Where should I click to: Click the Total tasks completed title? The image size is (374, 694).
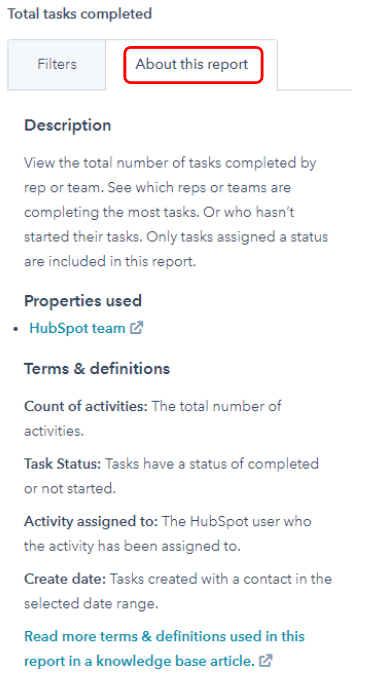coord(80,14)
